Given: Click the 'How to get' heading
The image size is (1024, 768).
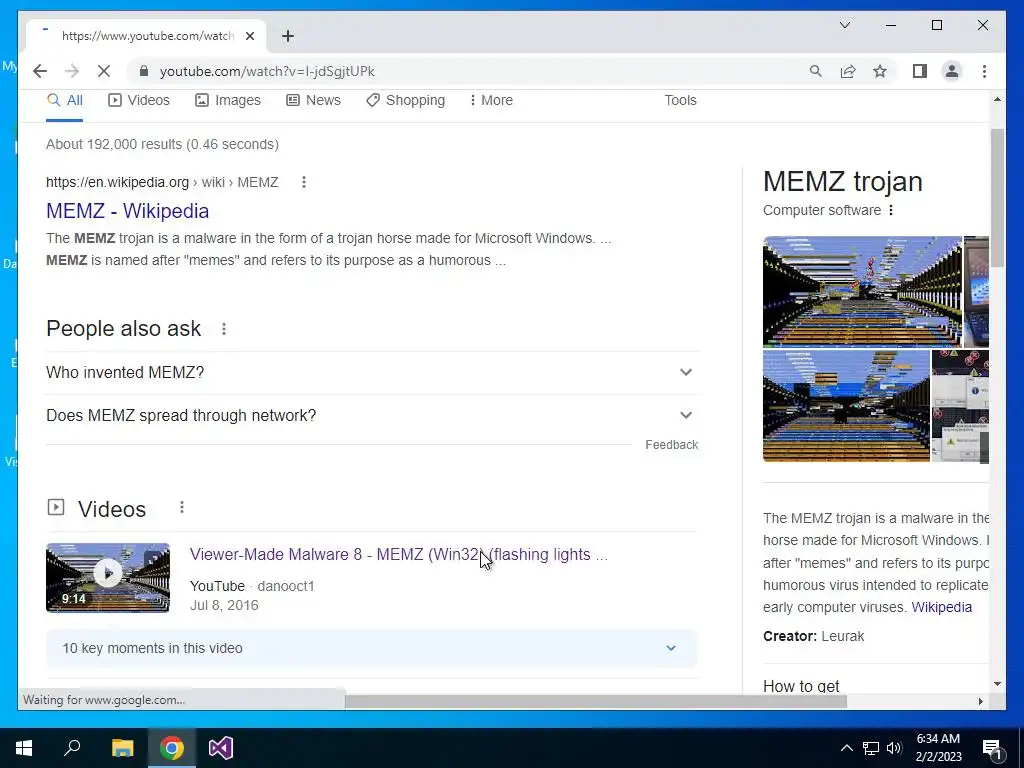Looking at the screenshot, I should 801,686.
